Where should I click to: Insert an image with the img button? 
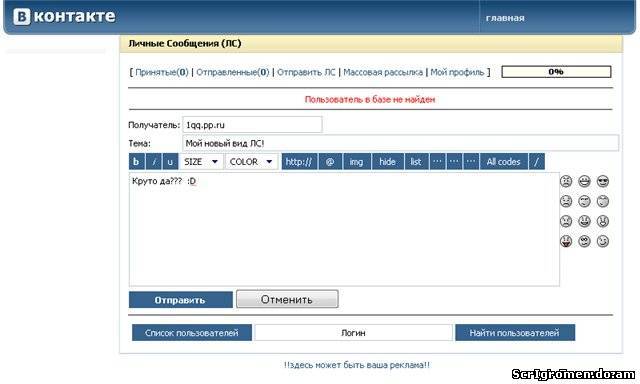(x=357, y=162)
